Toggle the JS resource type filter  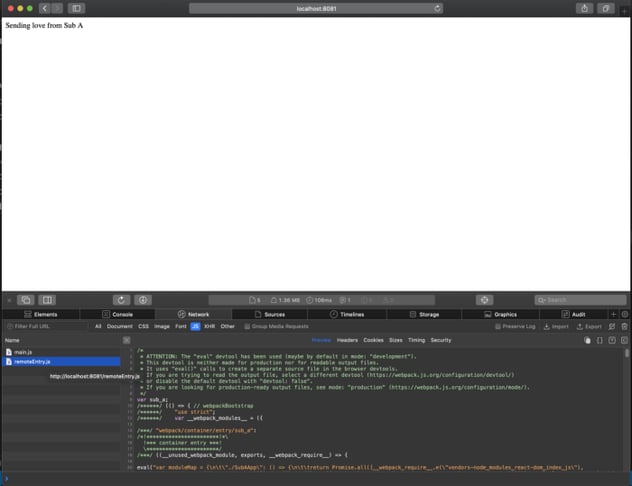[x=195, y=326]
